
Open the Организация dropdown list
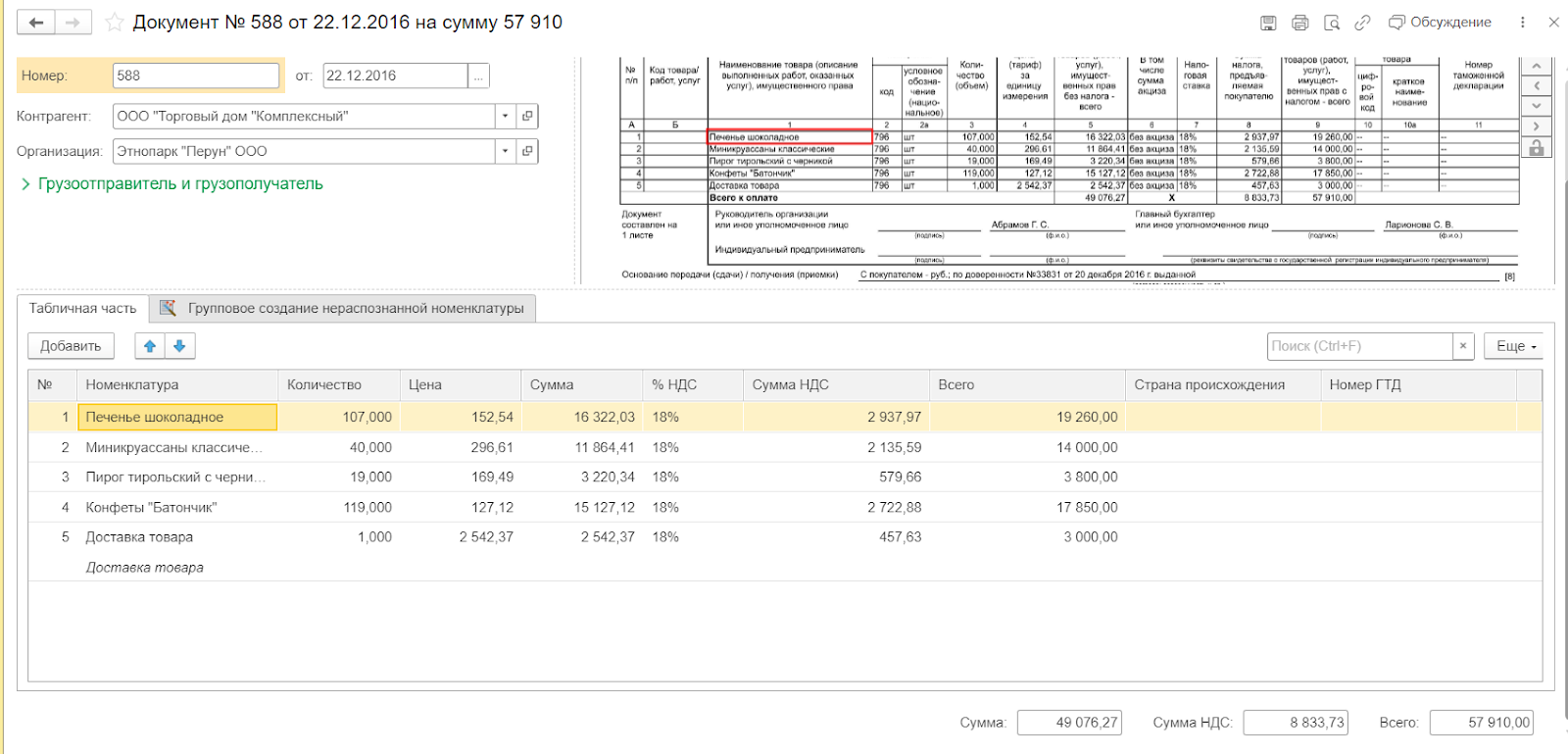(505, 151)
